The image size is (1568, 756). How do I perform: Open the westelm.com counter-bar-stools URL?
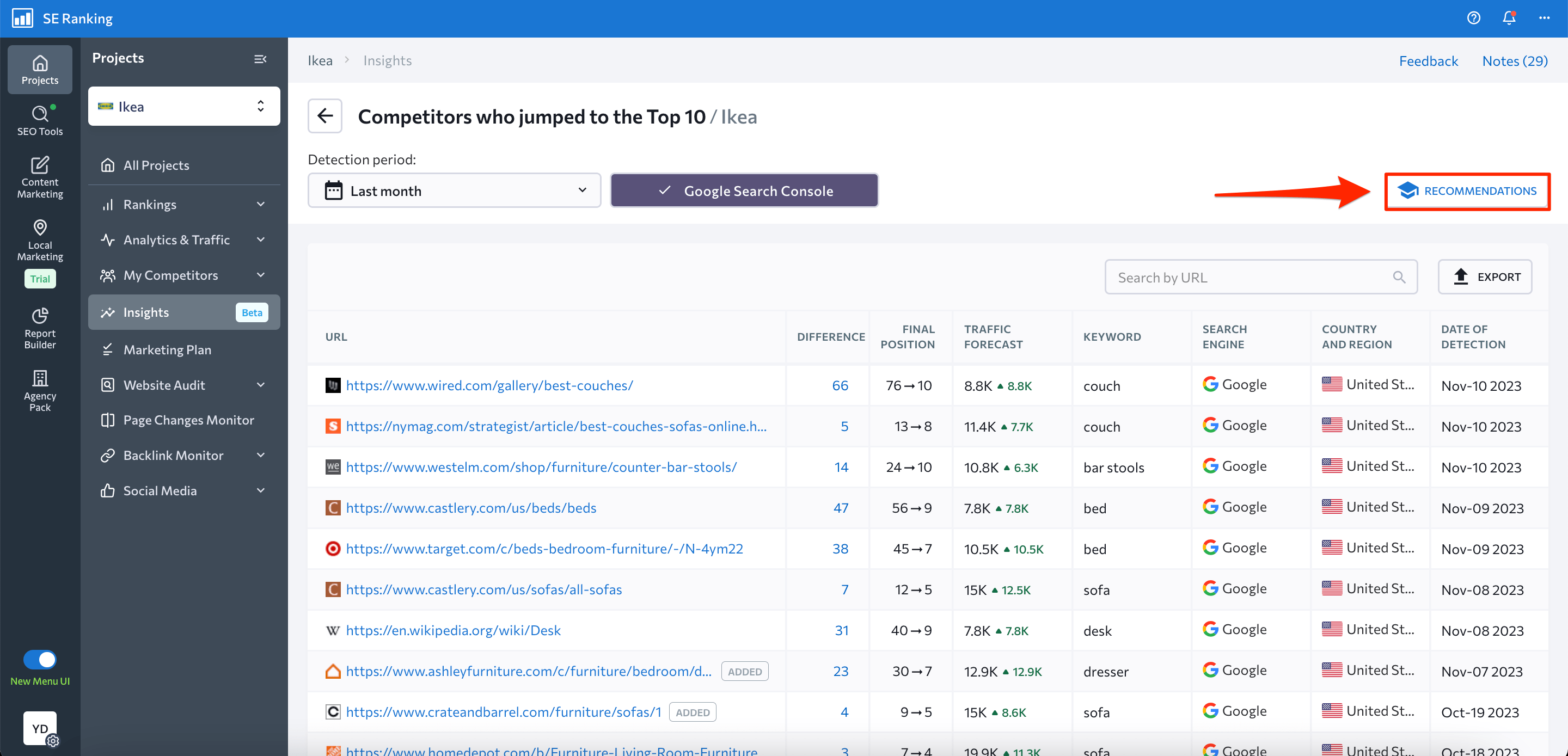click(x=541, y=467)
